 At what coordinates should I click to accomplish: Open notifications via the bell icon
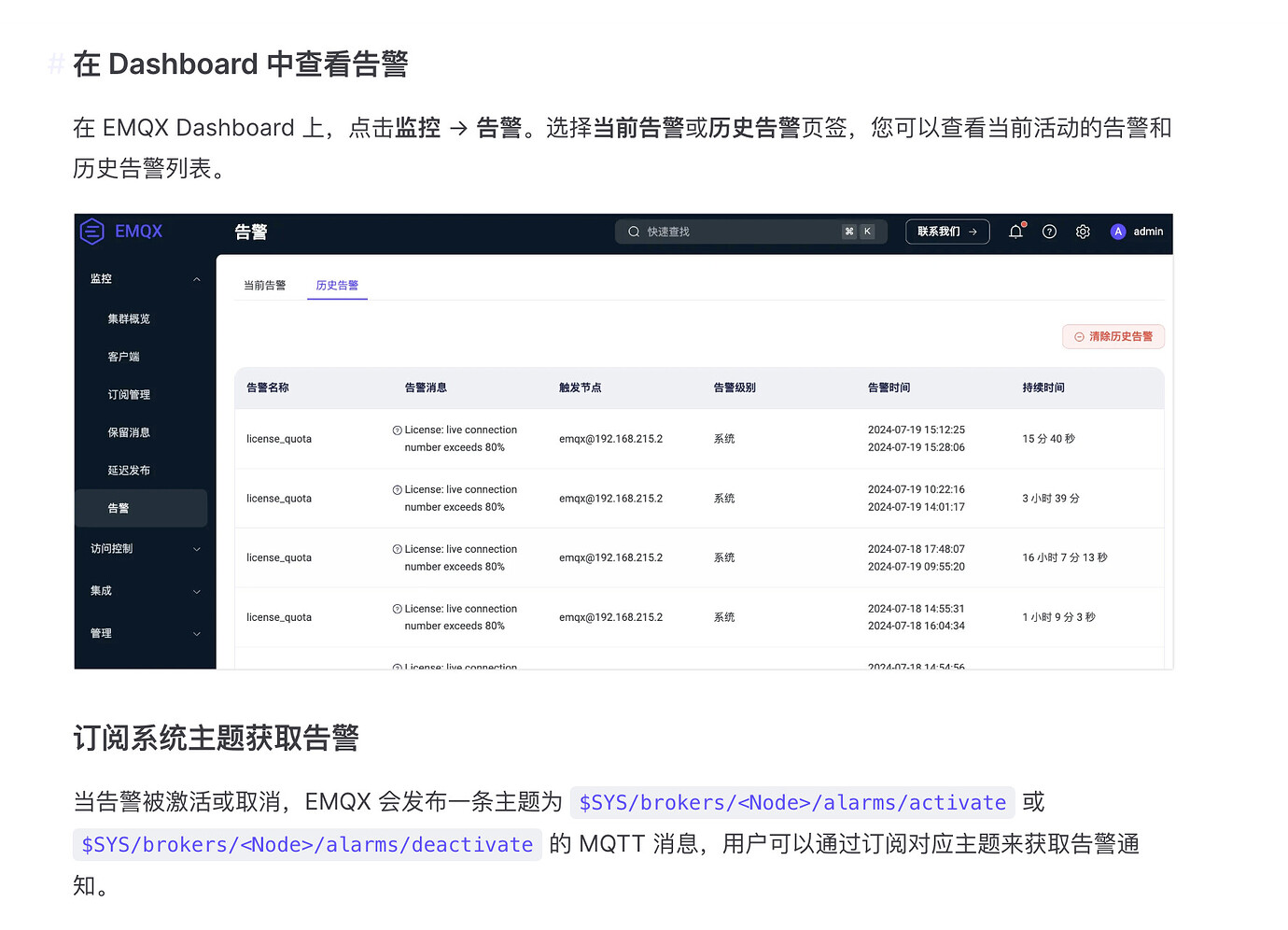point(1015,231)
